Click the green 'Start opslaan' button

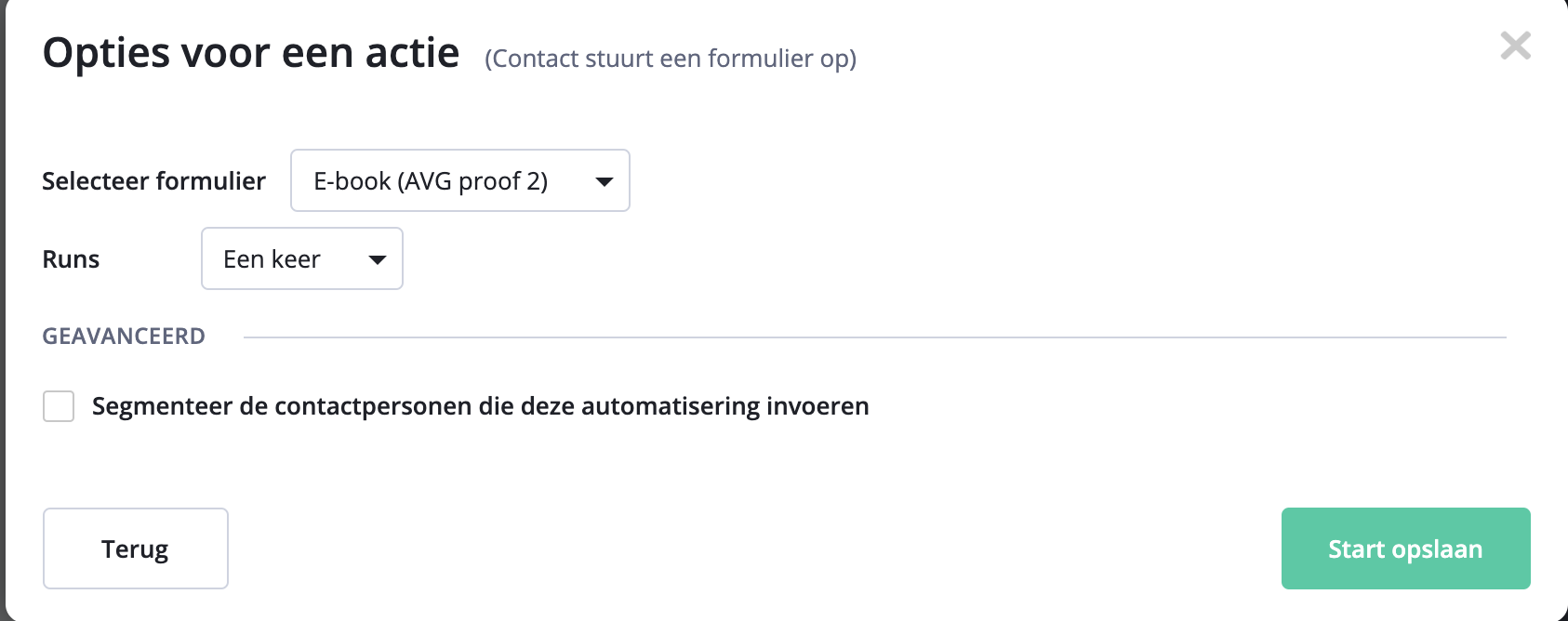tap(1404, 548)
